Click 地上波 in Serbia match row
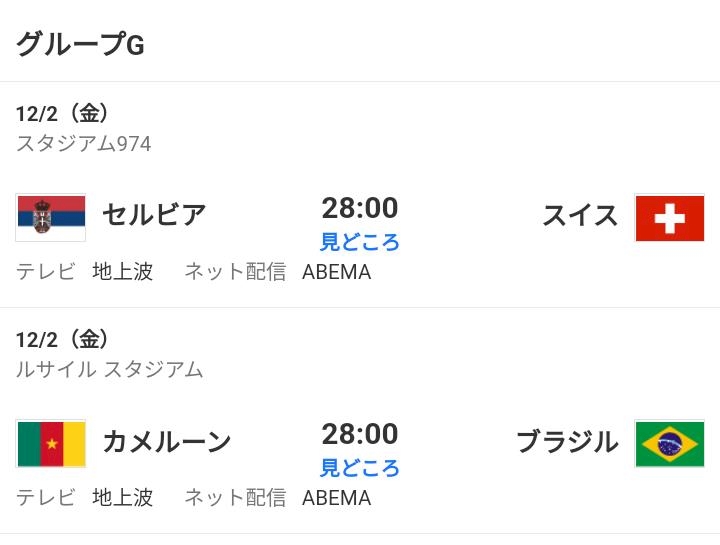The height and width of the screenshot is (545, 720). click(123, 272)
